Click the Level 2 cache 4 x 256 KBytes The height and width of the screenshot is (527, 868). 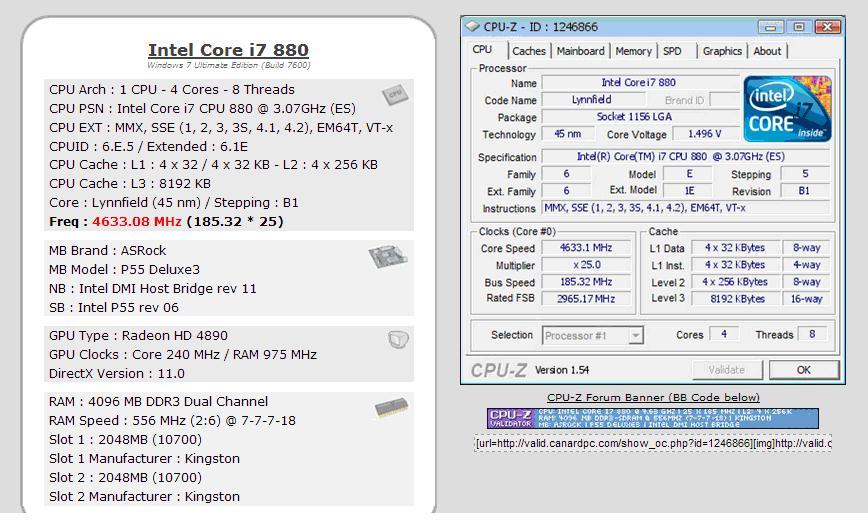[x=735, y=282]
